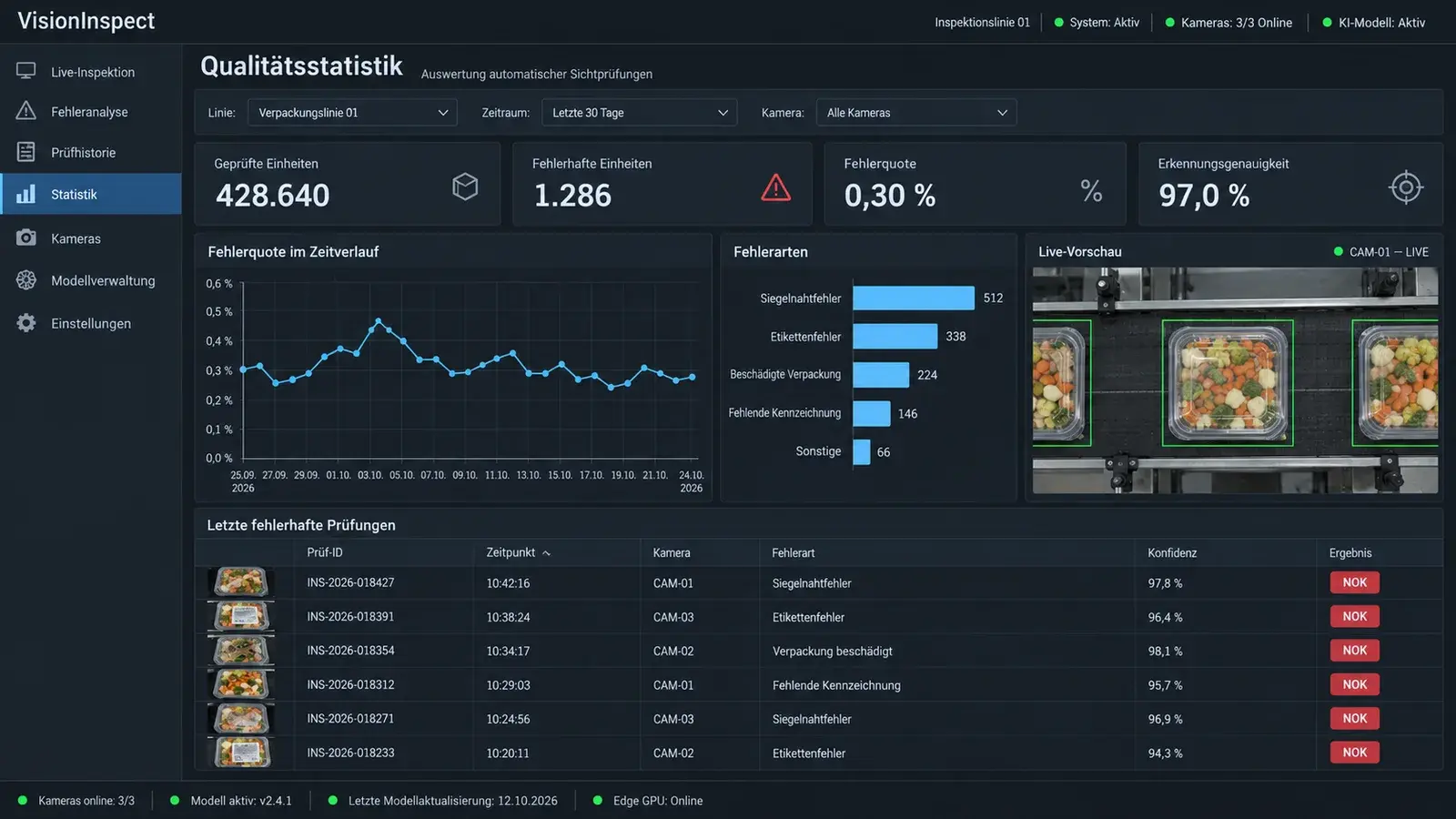The height and width of the screenshot is (819, 1456).
Task: Click the Siegelnahtfehler bar showing 512
Action: (x=914, y=298)
